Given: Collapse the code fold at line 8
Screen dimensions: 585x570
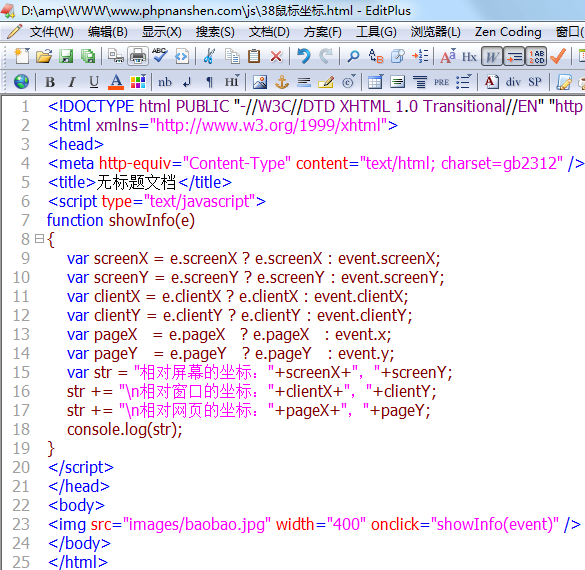Looking at the screenshot, I should pyautogui.click(x=39, y=238).
